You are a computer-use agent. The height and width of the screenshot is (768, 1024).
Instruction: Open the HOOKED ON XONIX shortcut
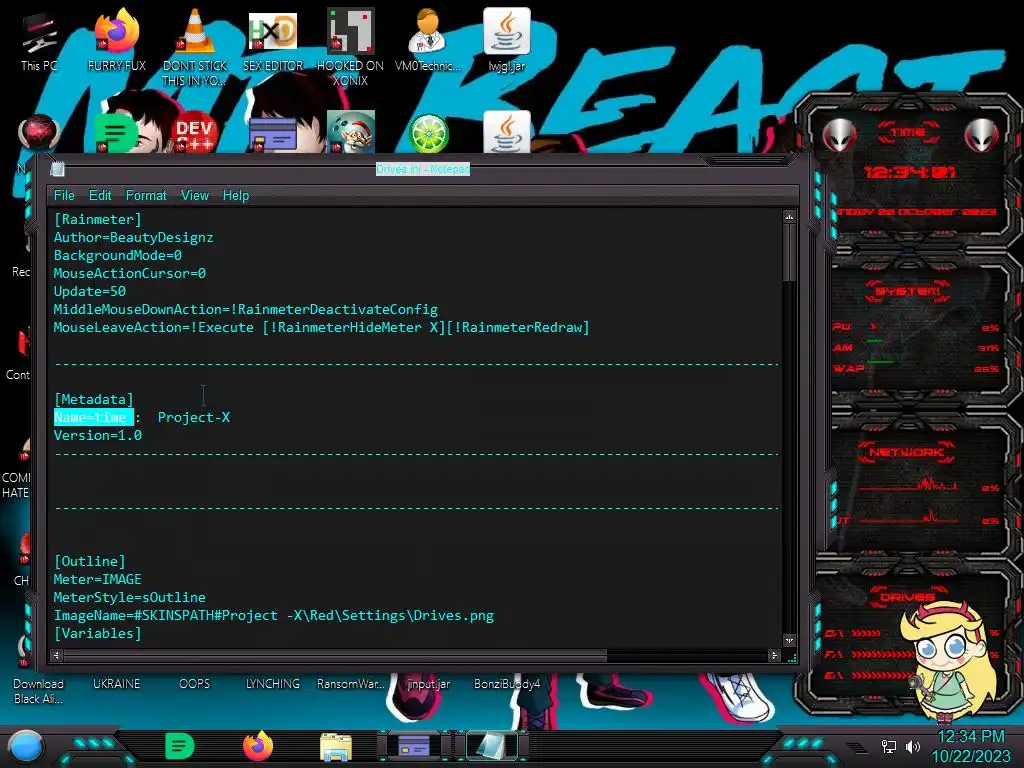pyautogui.click(x=350, y=46)
